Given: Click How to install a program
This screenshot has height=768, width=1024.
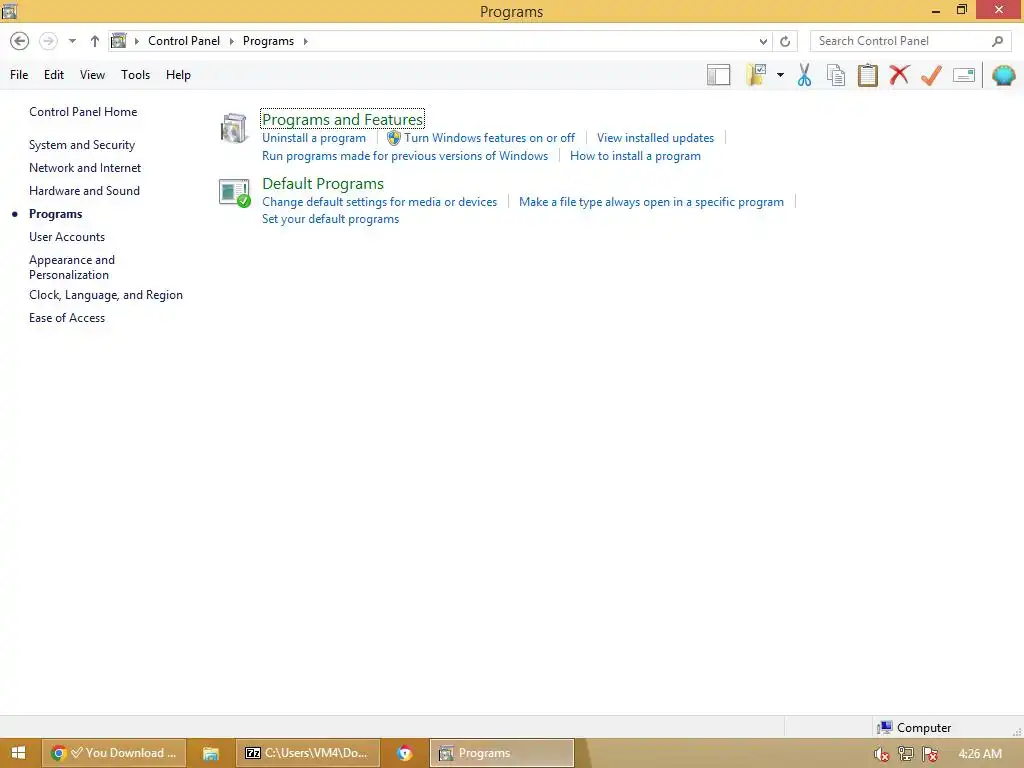Looking at the screenshot, I should (x=635, y=156).
